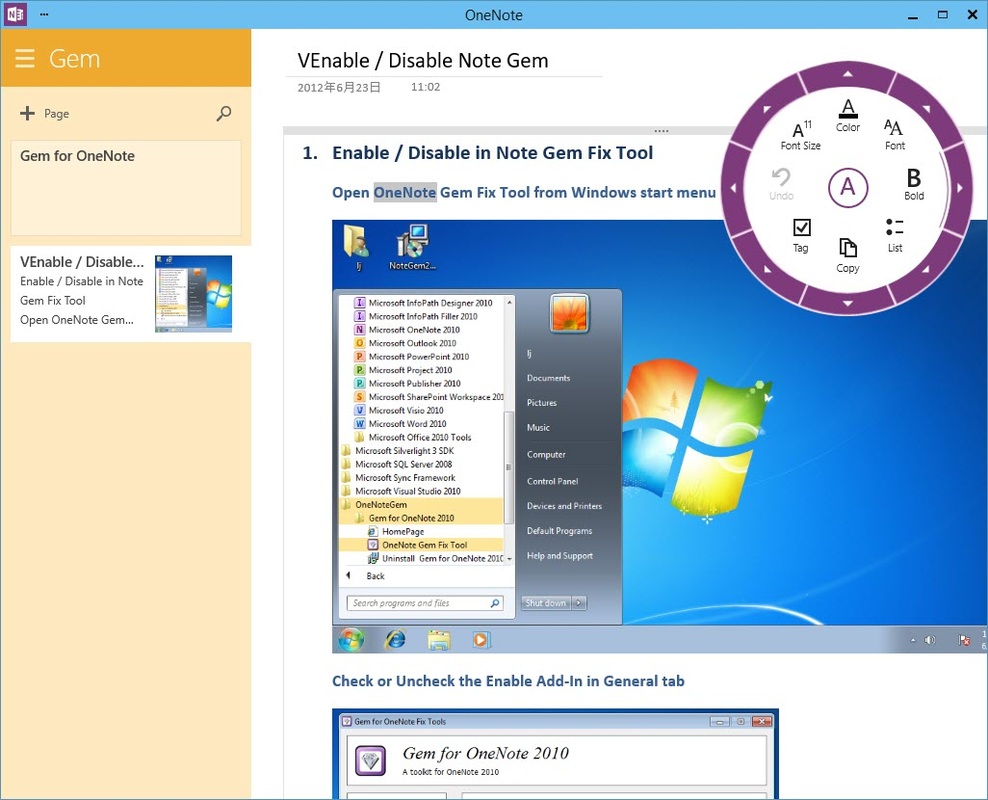Screen dimensions: 988x800
Task: Click the heading Enable / Disable in Note Gem Fix Tool
Action: tap(493, 153)
